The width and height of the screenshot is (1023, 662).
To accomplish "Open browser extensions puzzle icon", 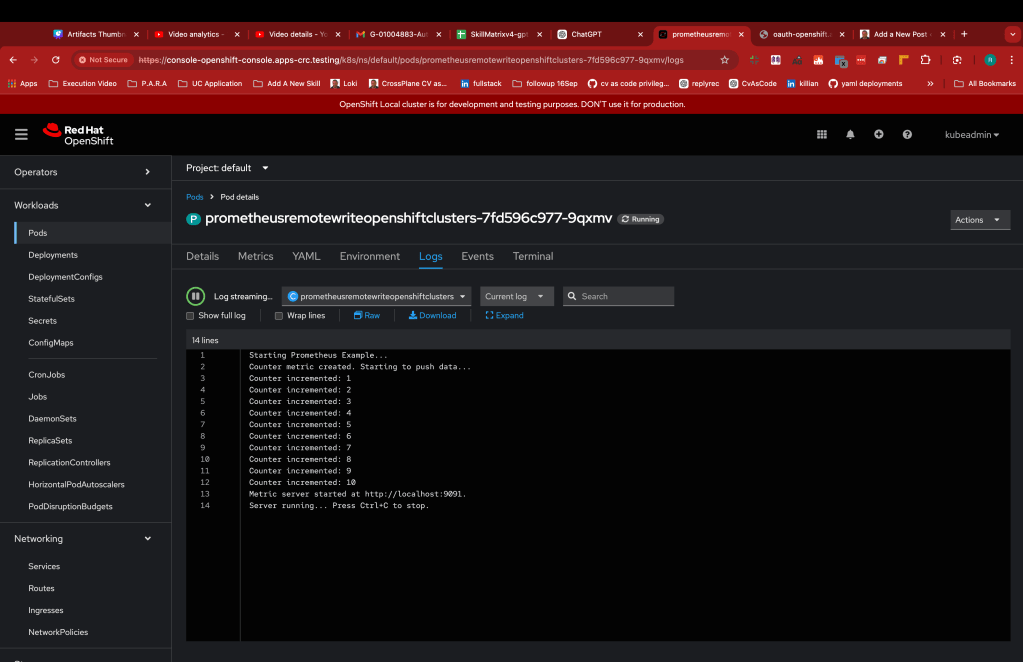I will (925, 60).
